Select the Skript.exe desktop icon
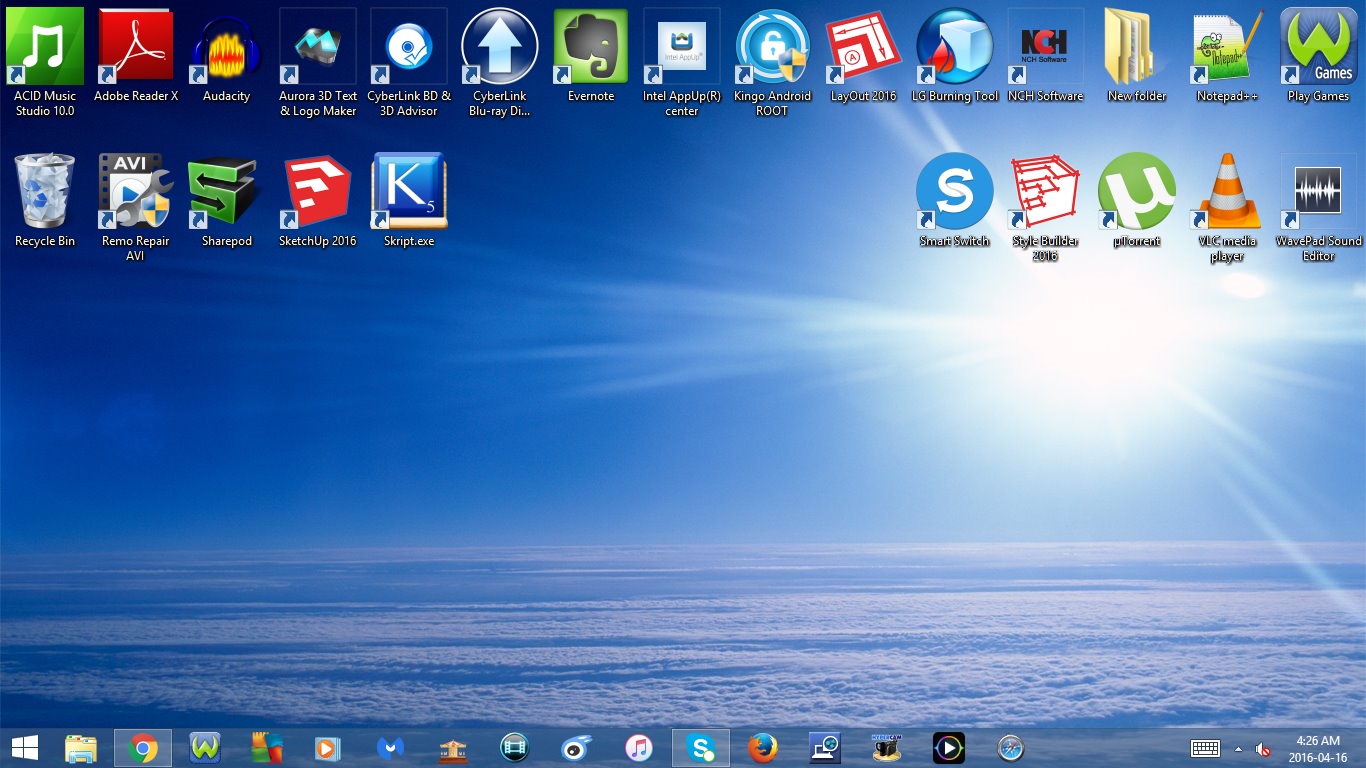The image size is (1366, 768). click(x=409, y=200)
